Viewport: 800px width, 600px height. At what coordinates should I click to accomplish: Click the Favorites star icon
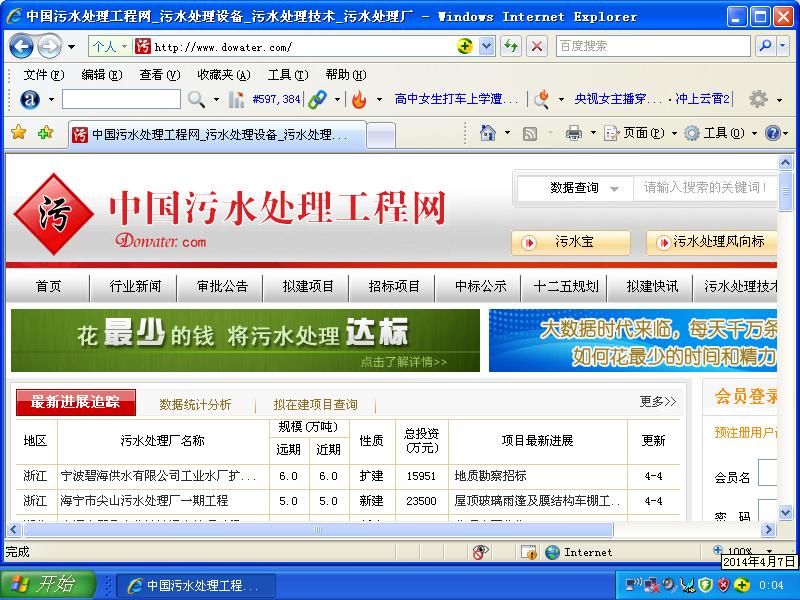pos(18,133)
